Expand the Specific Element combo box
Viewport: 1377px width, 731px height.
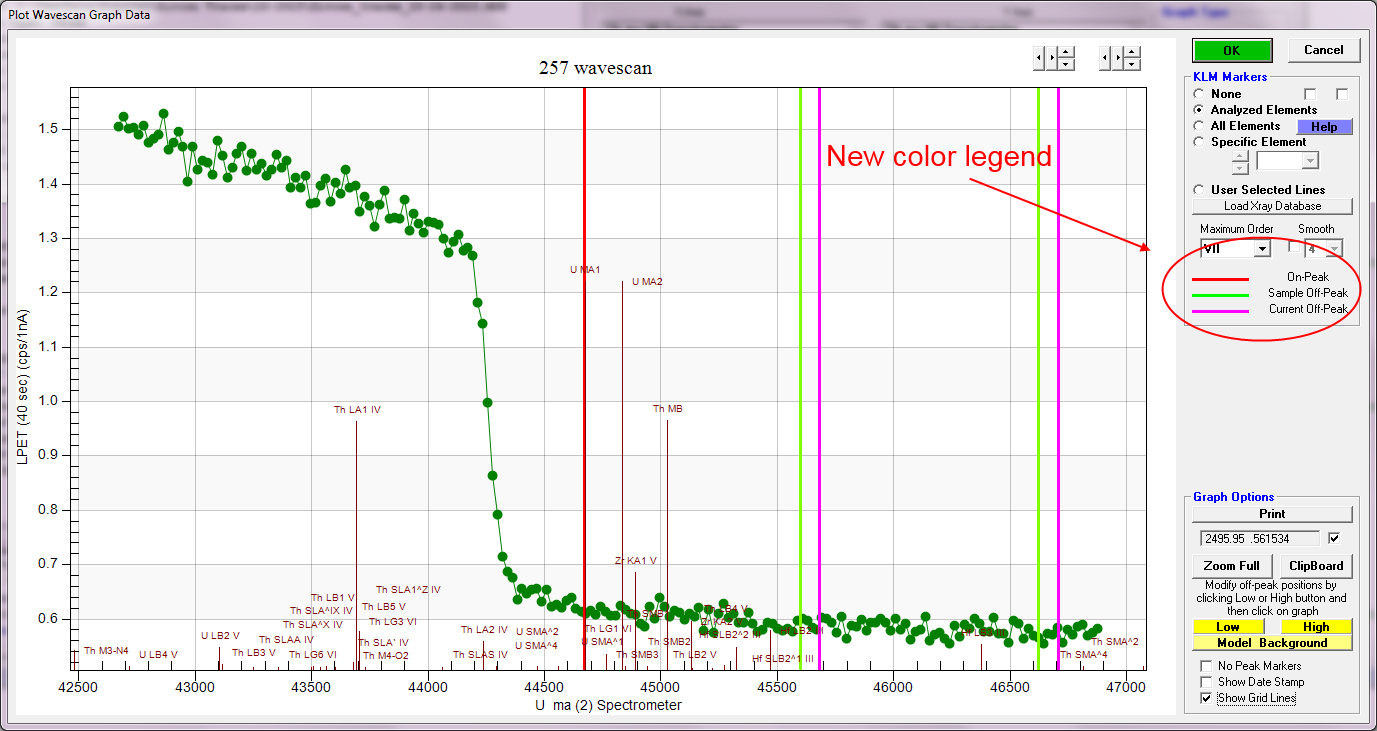[x=1309, y=161]
